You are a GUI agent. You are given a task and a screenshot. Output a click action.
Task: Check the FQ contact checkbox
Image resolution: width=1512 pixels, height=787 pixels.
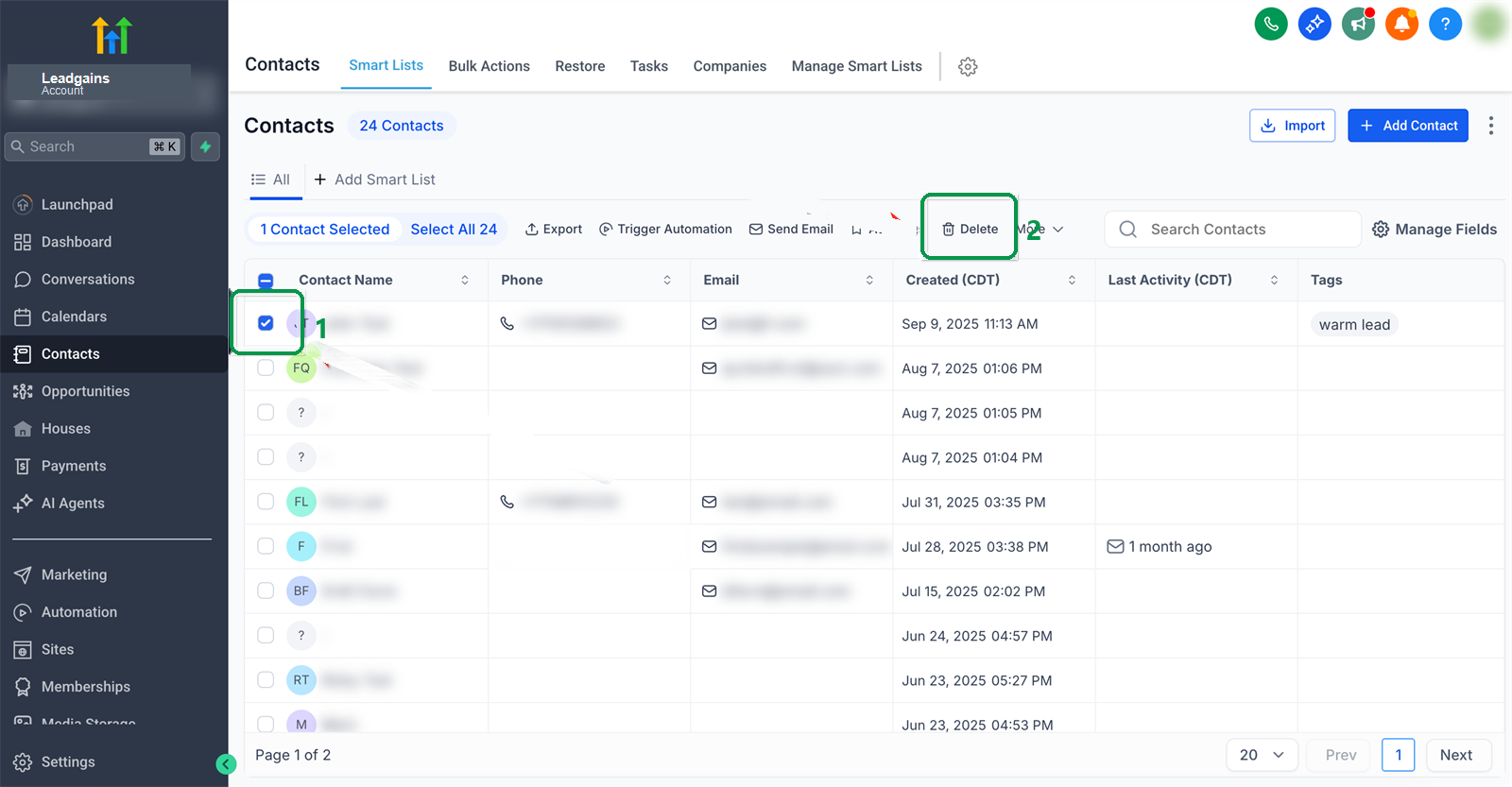pyautogui.click(x=266, y=368)
